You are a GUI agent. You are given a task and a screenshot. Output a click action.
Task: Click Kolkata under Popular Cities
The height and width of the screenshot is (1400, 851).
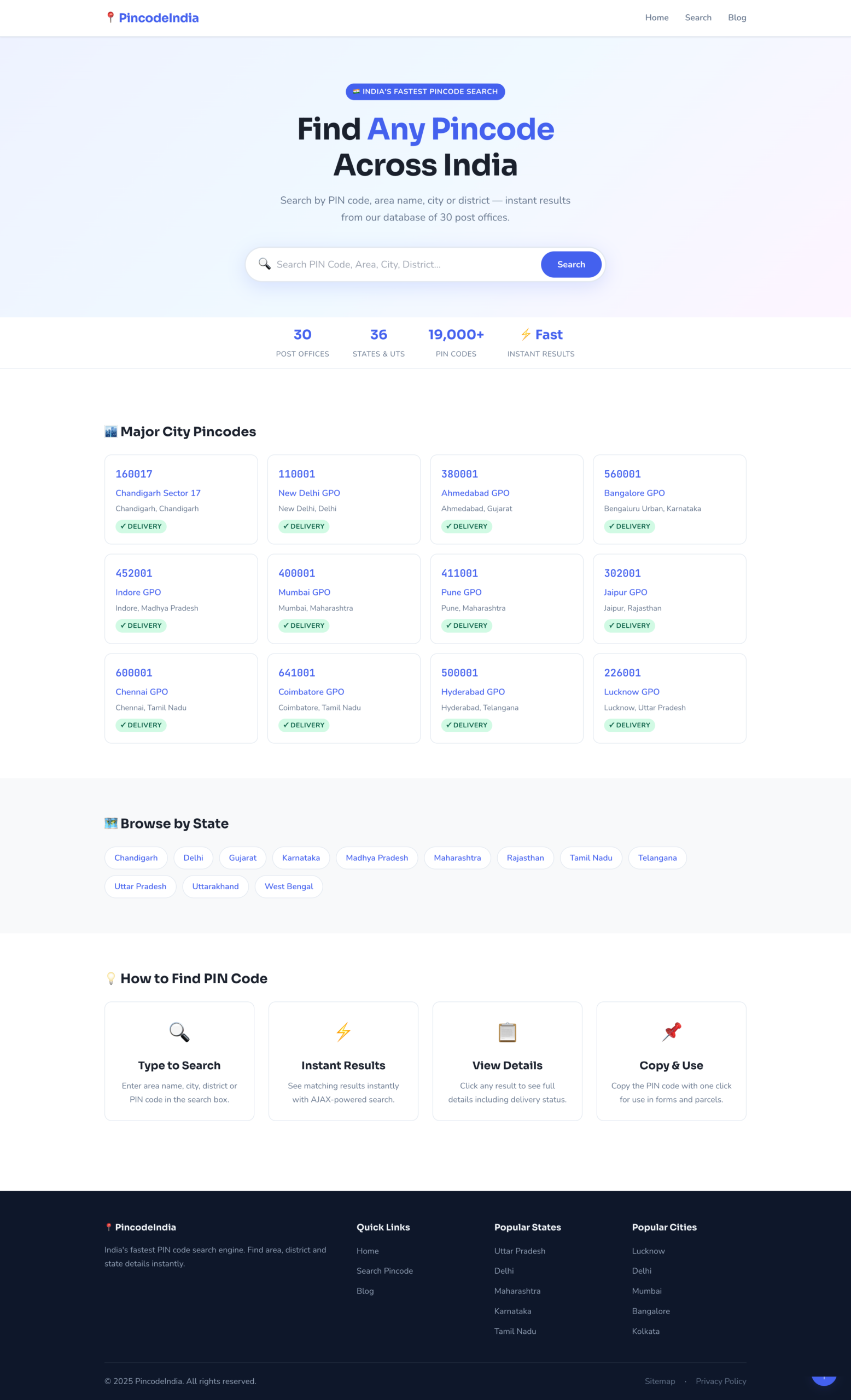(x=645, y=1331)
